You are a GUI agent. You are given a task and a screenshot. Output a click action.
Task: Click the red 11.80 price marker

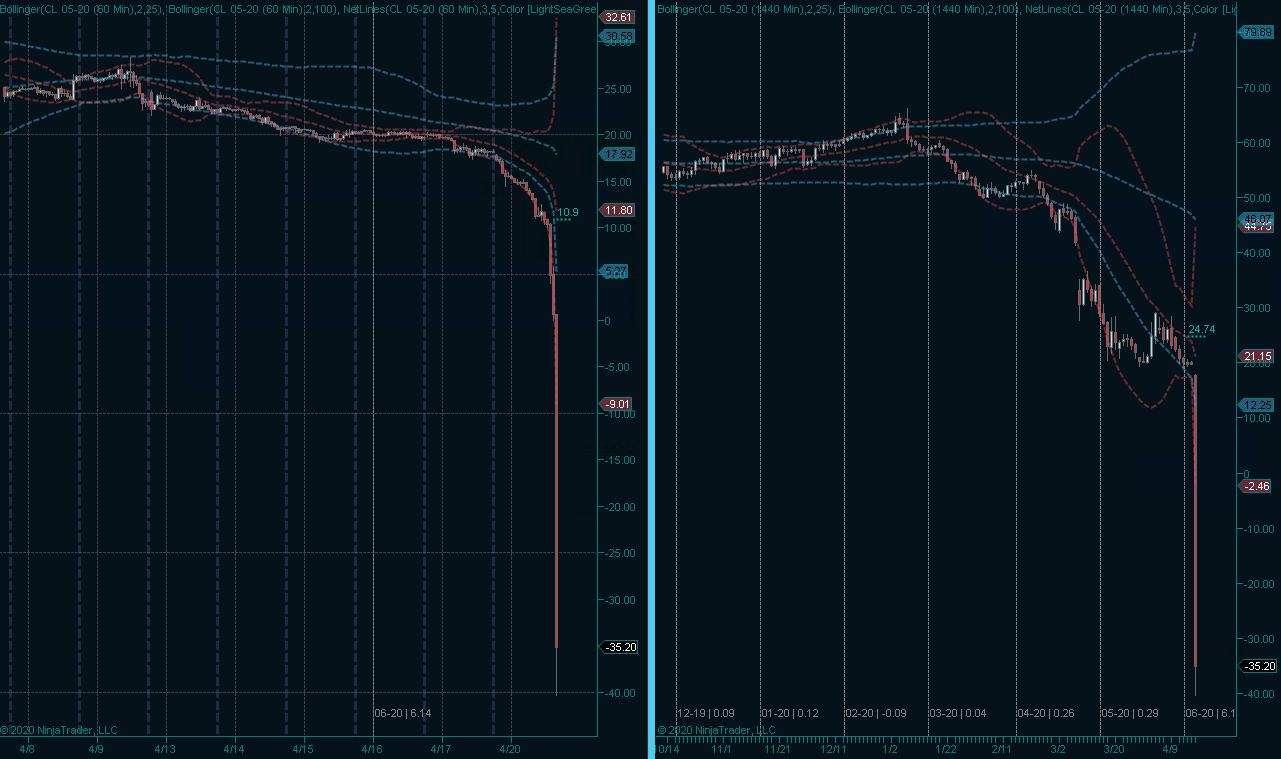618,210
